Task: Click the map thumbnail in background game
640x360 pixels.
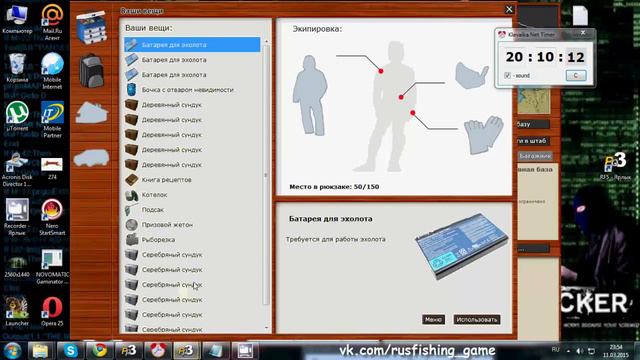Action: [x=534, y=102]
